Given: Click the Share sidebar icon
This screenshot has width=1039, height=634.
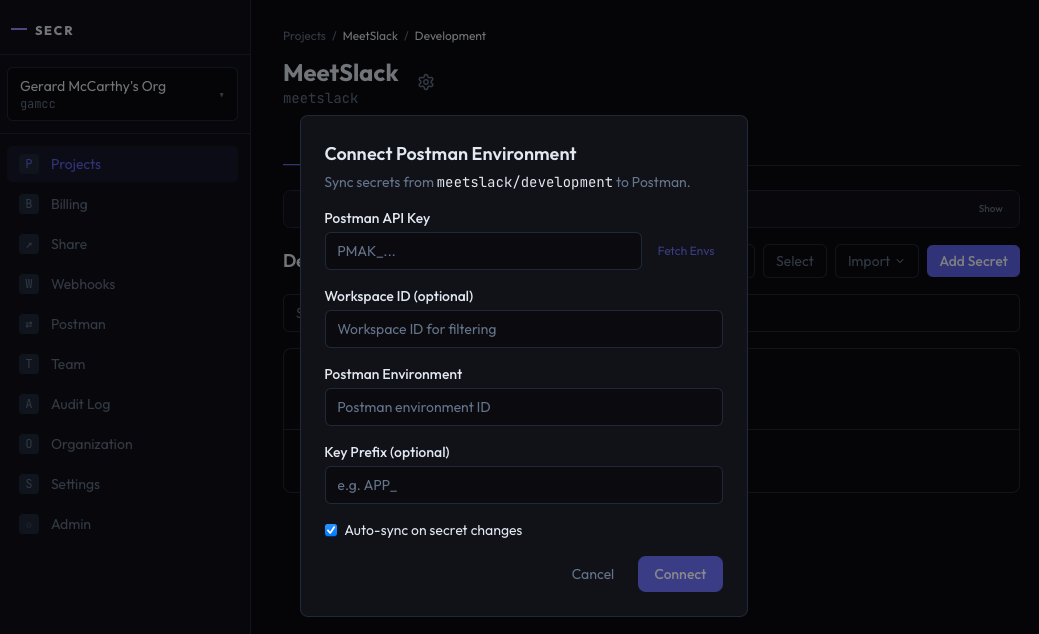Looking at the screenshot, I should 29,244.
